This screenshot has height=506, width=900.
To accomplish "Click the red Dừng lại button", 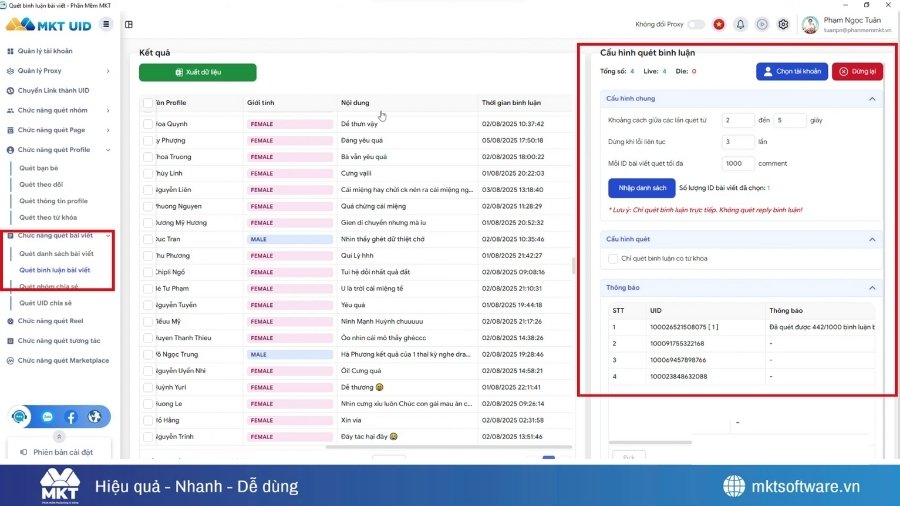I will (858, 71).
